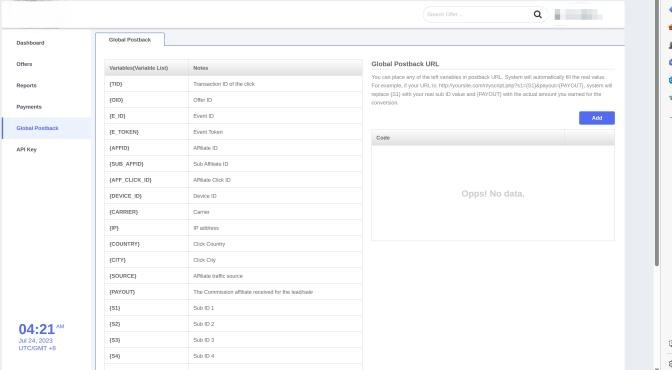Screen dimensions: 672x370
Task: Select the {E_TOKEN} variable cell
Action: [147, 132]
